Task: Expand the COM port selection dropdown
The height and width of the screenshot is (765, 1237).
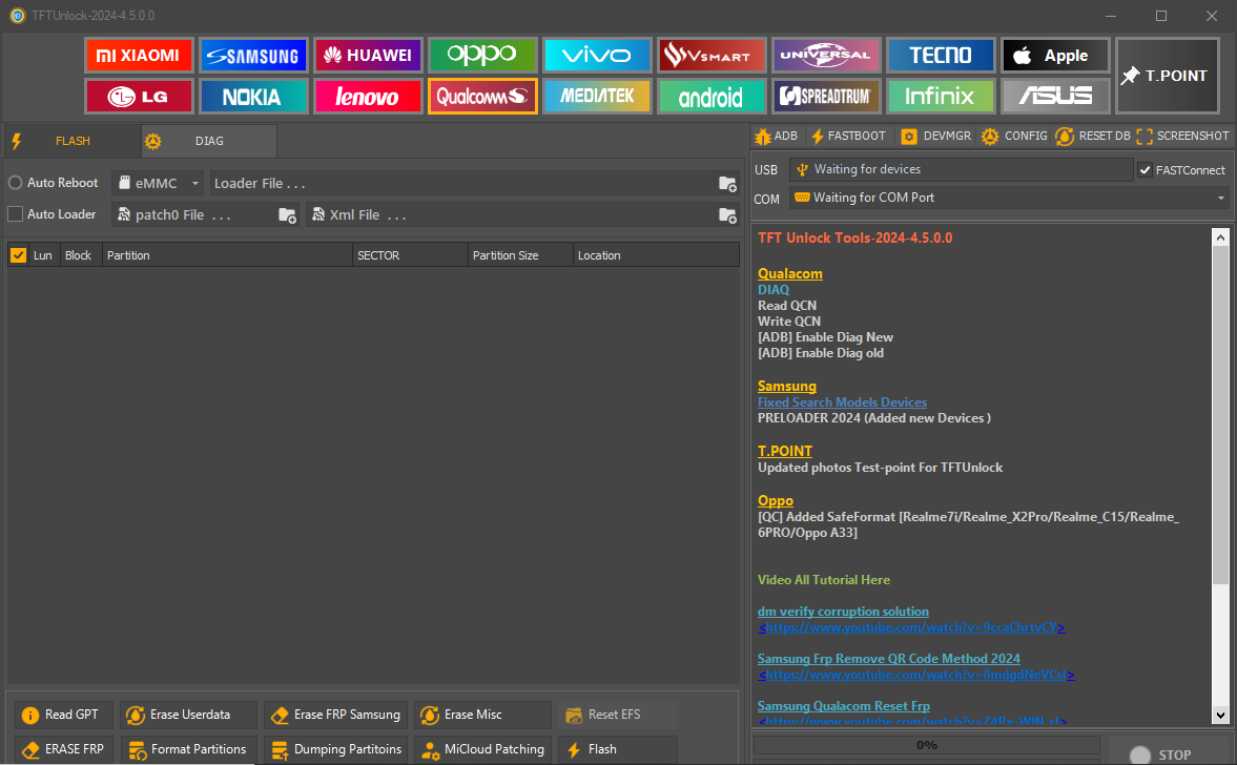Action: click(x=1219, y=198)
